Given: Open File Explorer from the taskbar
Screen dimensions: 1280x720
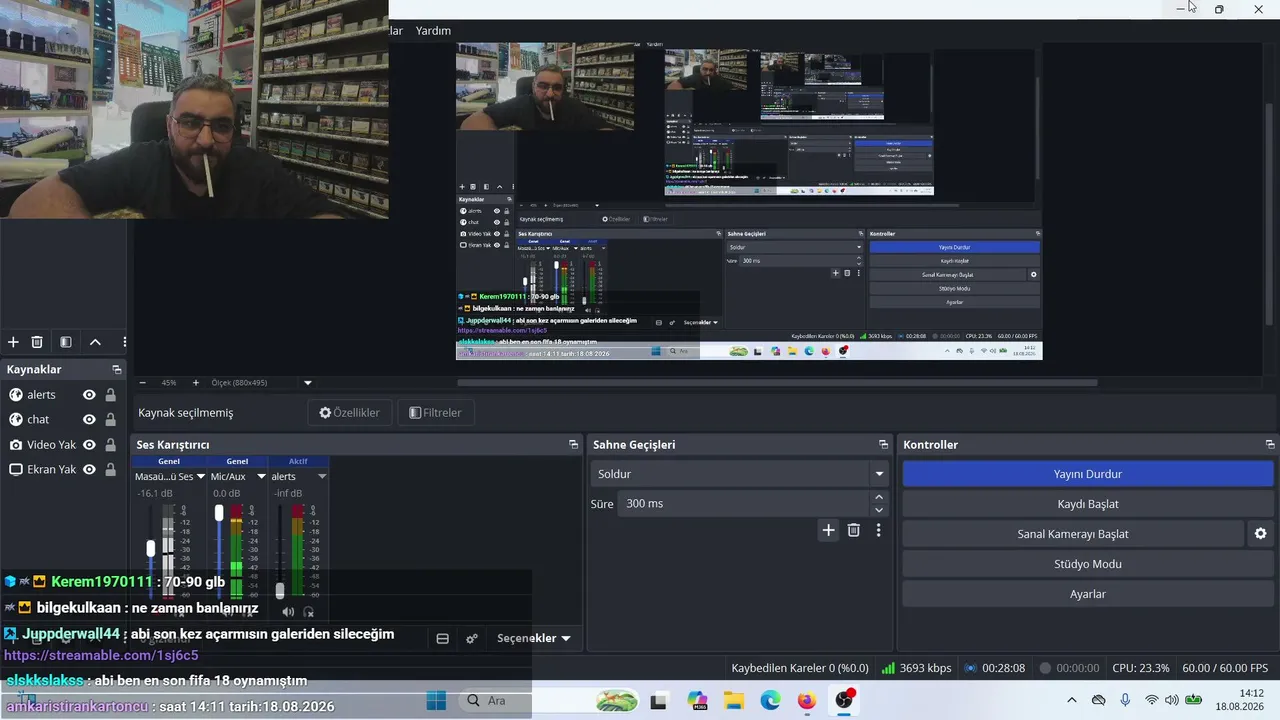Looking at the screenshot, I should click(x=734, y=701).
